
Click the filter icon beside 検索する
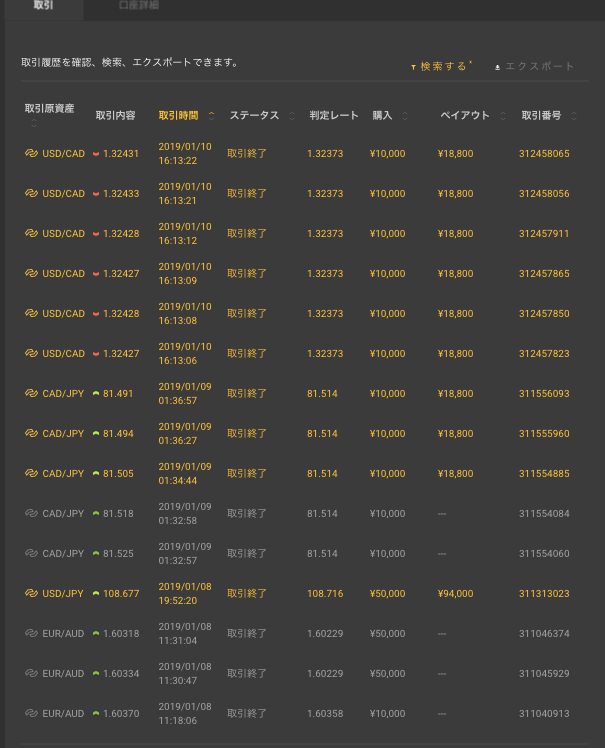point(414,67)
